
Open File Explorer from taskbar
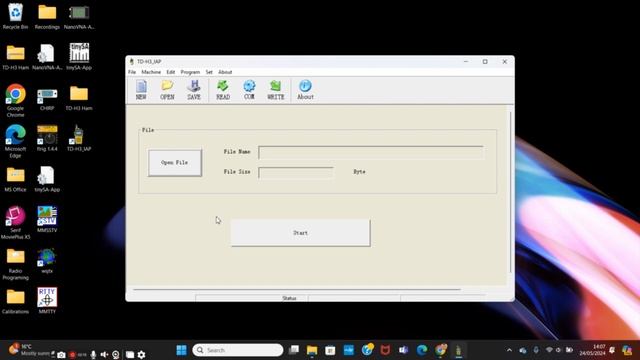click(x=312, y=350)
